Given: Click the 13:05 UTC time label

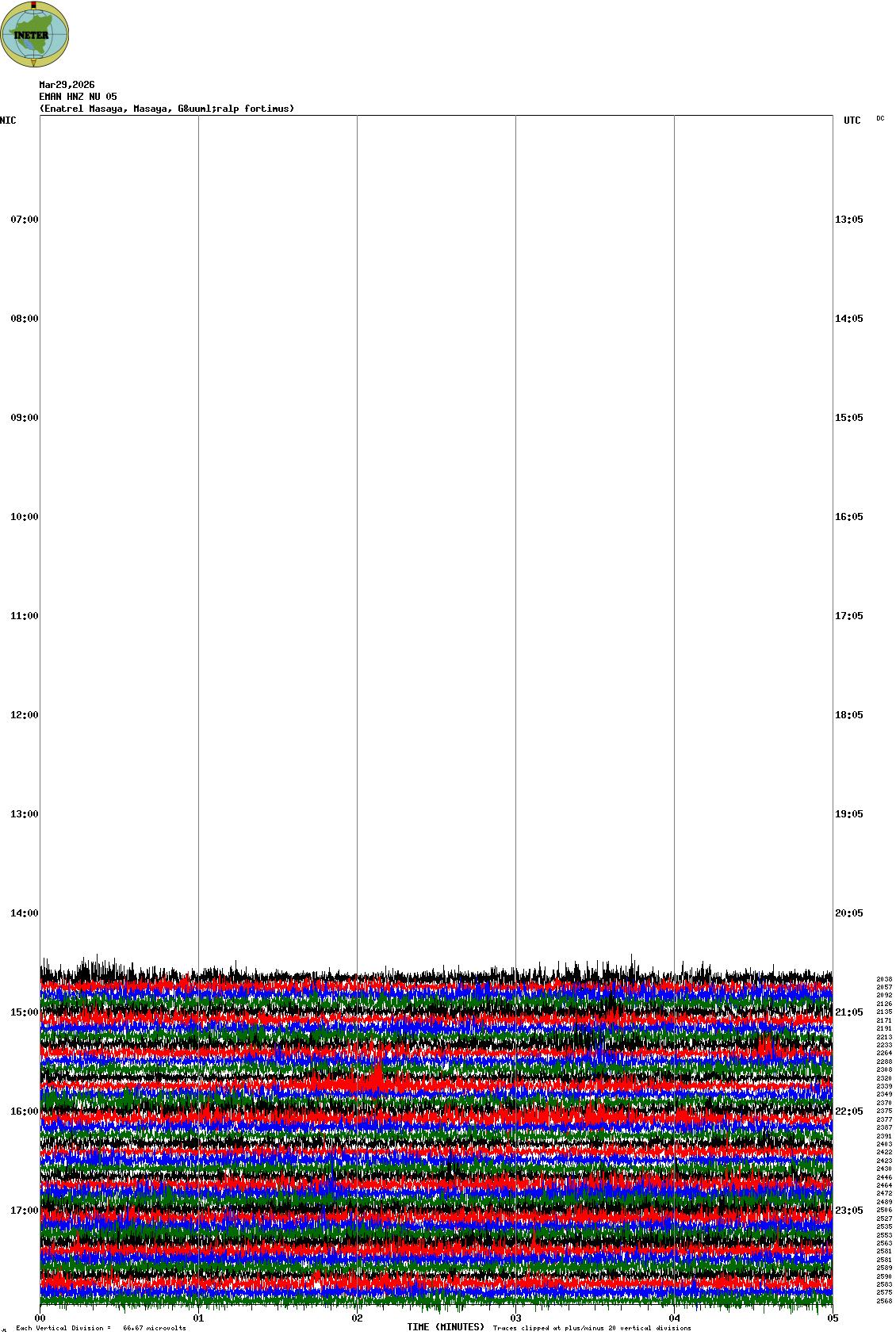Looking at the screenshot, I should coord(848,220).
